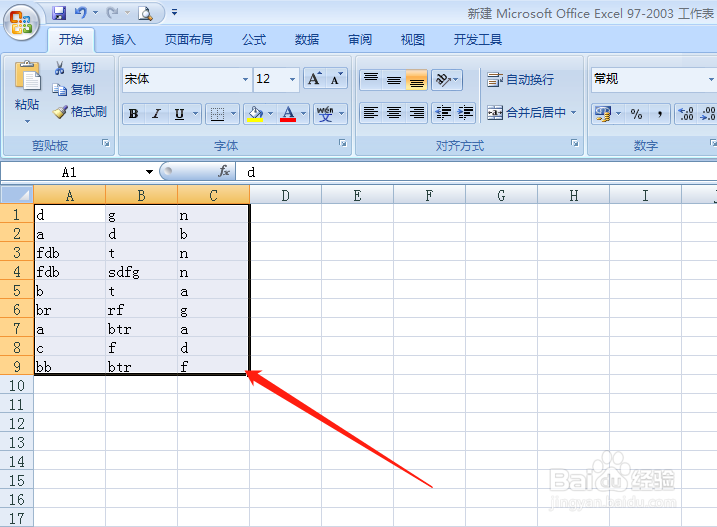The width and height of the screenshot is (717, 527).
Task: Open the 宋体 font name dropdown
Action: (x=245, y=79)
